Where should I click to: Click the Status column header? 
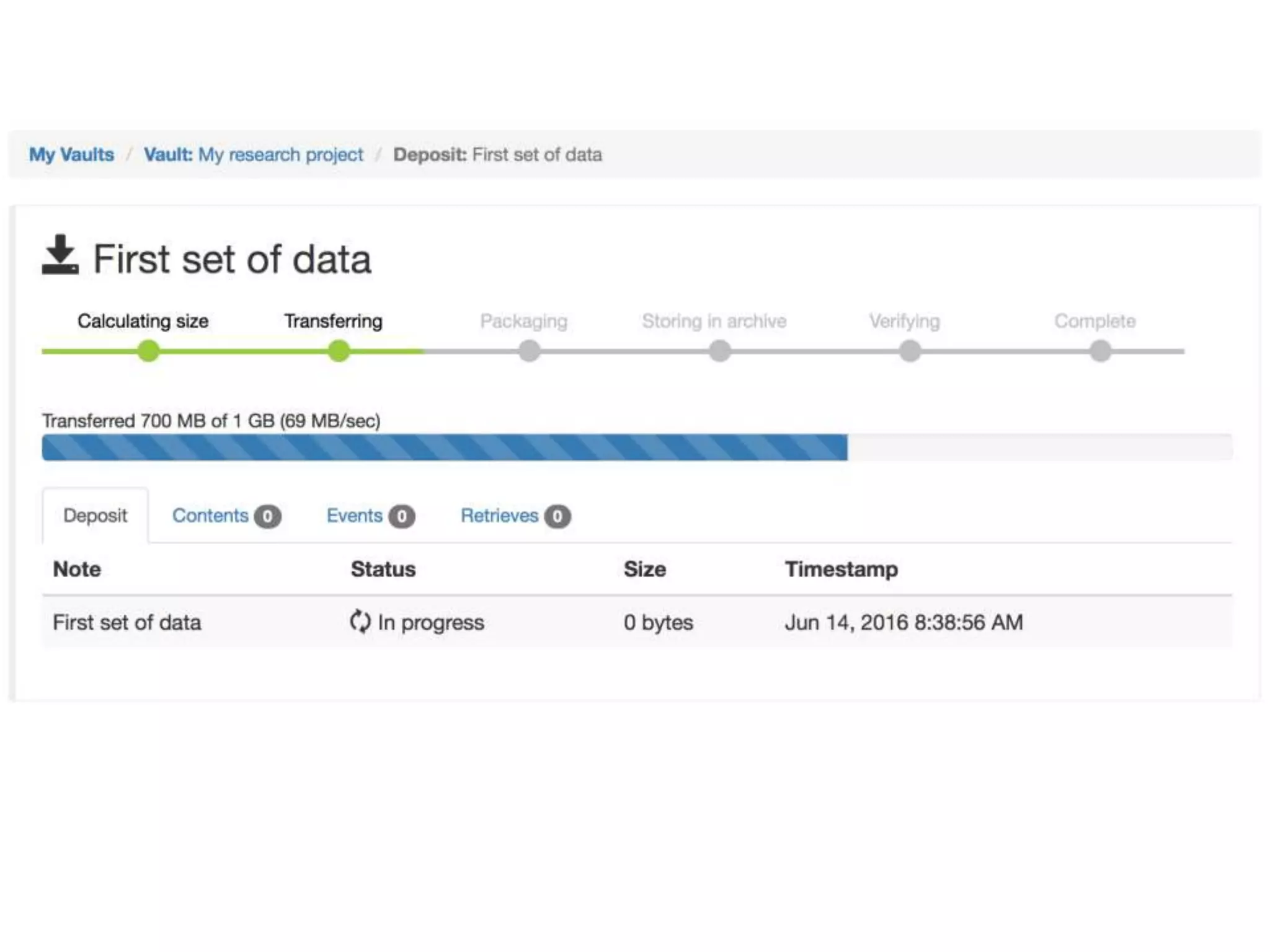383,569
